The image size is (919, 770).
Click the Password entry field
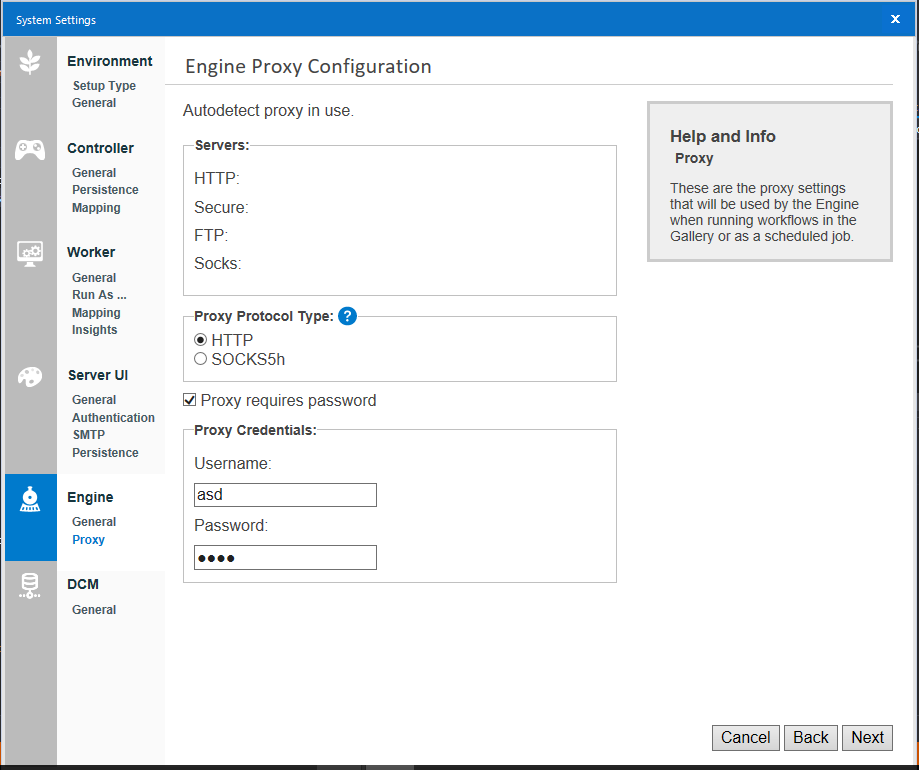pyautogui.click(x=285, y=557)
